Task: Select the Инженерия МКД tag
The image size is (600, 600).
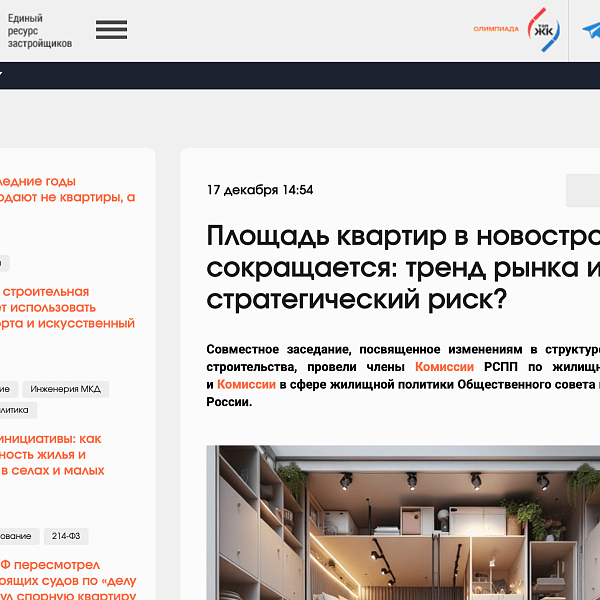Action: point(65,389)
